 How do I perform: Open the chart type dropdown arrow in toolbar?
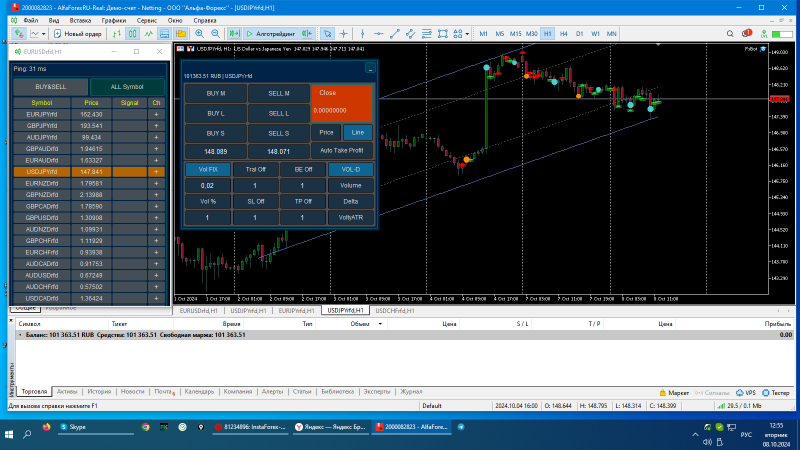click(x=43, y=34)
